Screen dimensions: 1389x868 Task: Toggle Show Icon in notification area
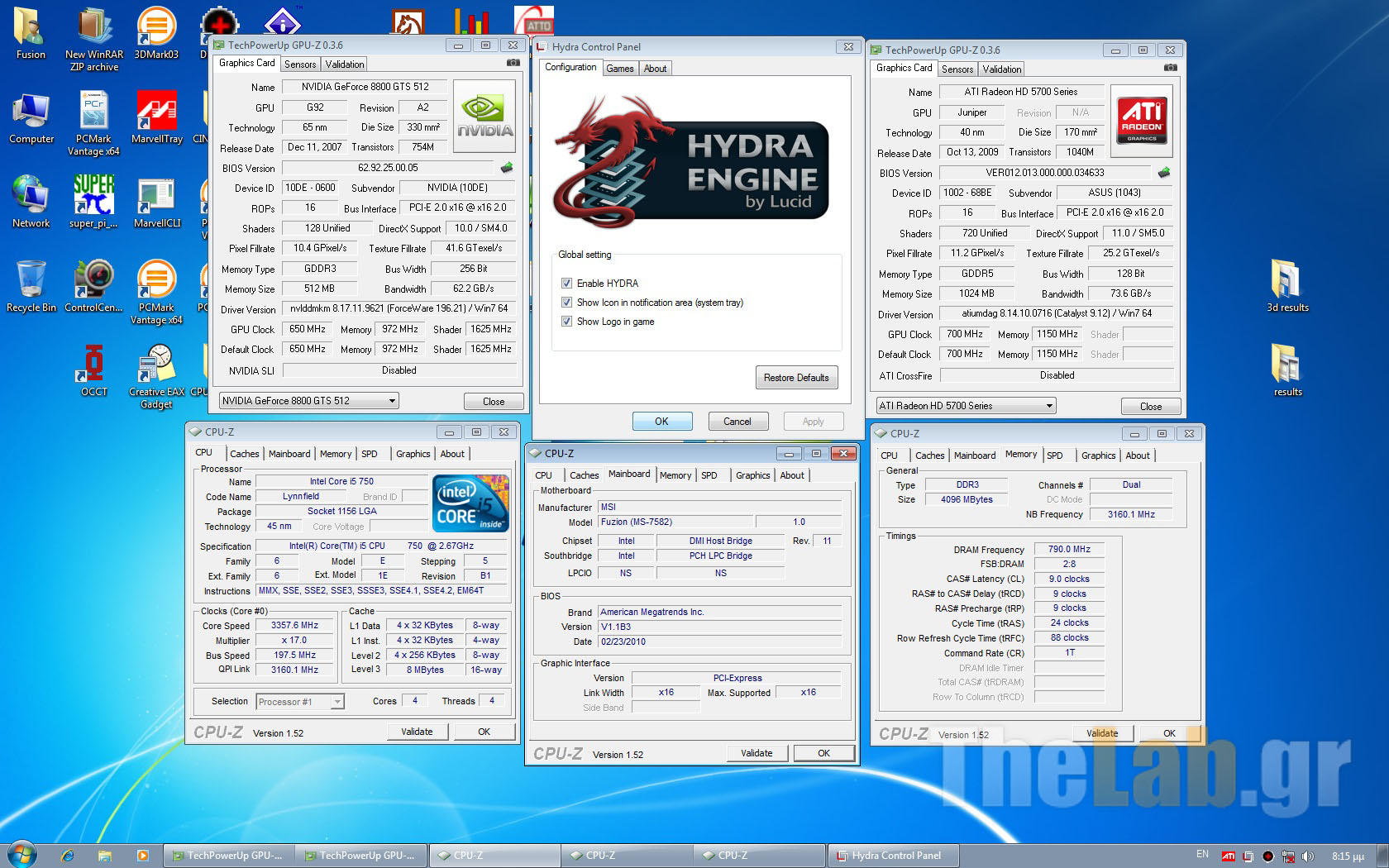click(566, 302)
